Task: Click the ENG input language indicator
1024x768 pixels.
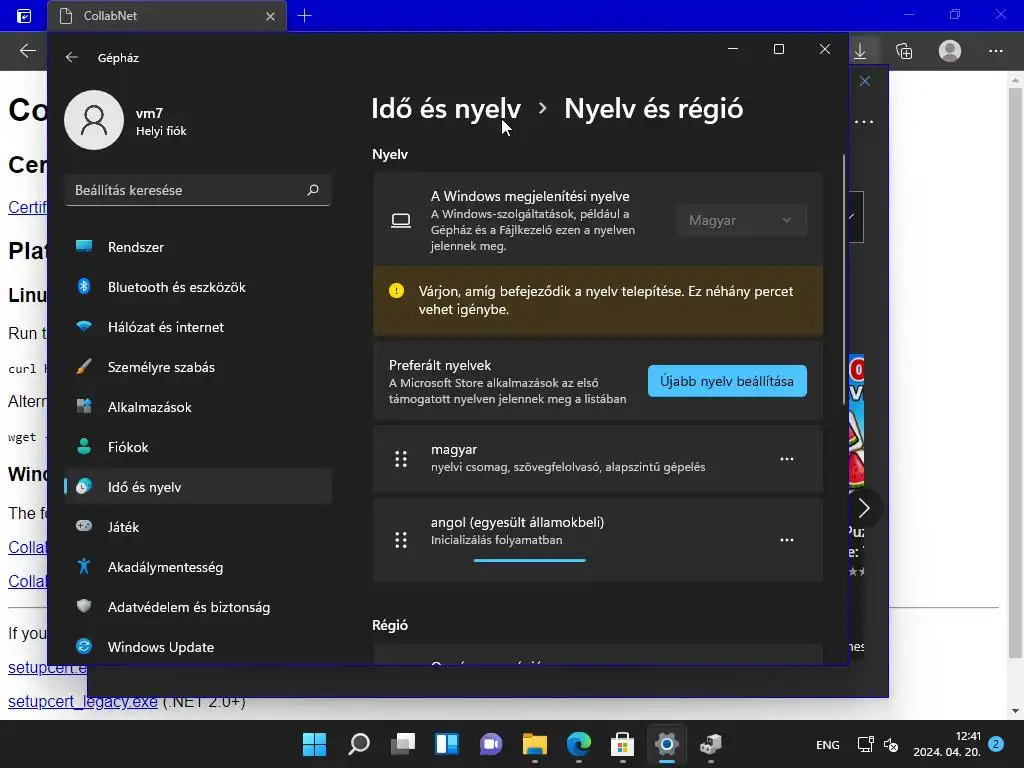Action: click(x=827, y=744)
